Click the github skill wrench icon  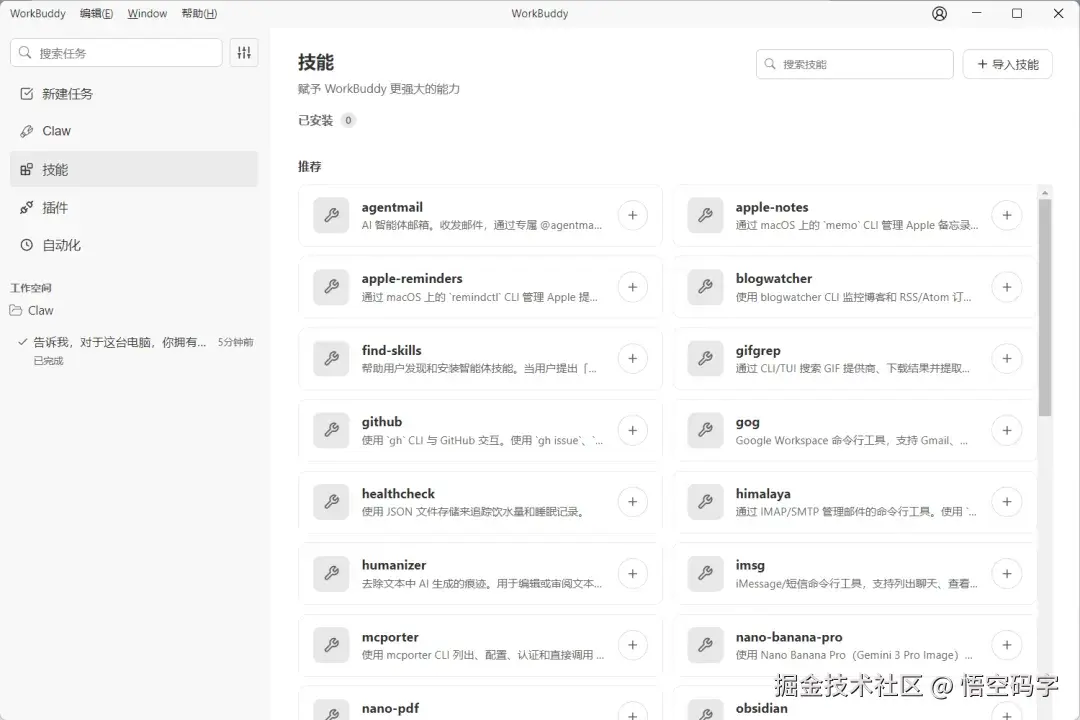click(x=331, y=430)
